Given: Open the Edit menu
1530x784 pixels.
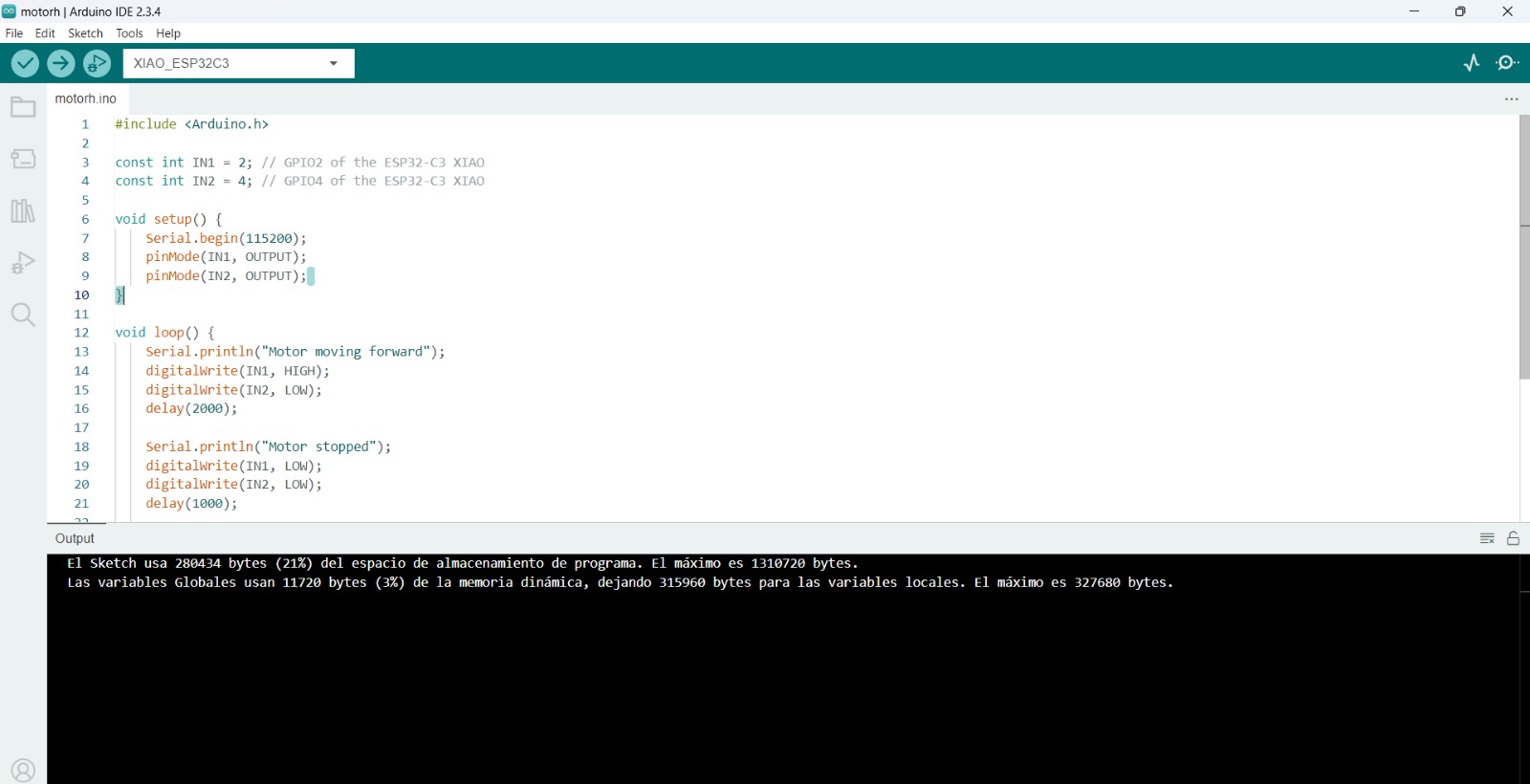Looking at the screenshot, I should (x=45, y=33).
